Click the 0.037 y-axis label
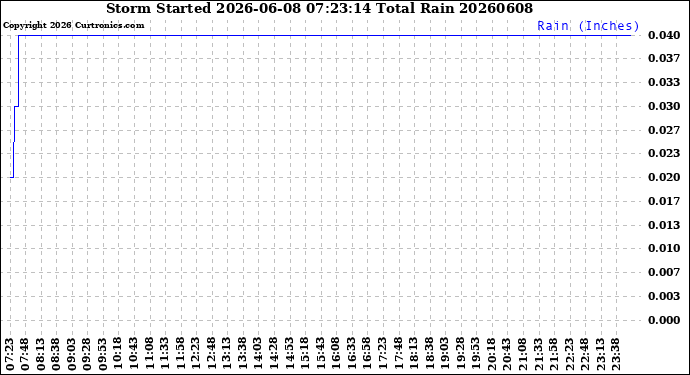Screen dimensions: 690x375 pyautogui.click(x=664, y=59)
